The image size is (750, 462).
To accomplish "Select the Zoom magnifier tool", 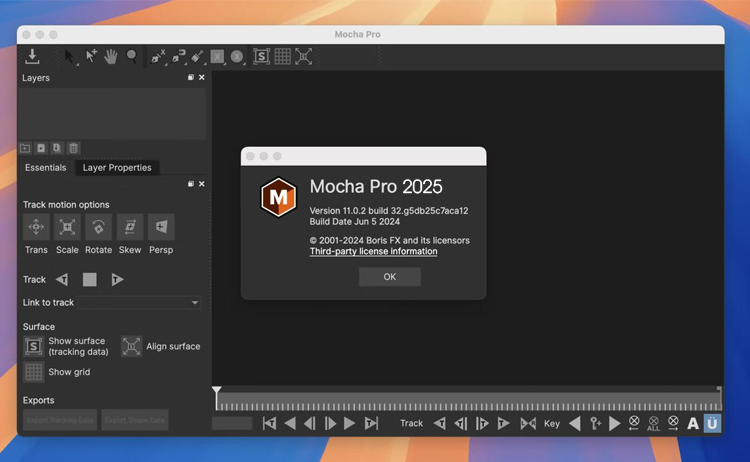I will point(132,56).
